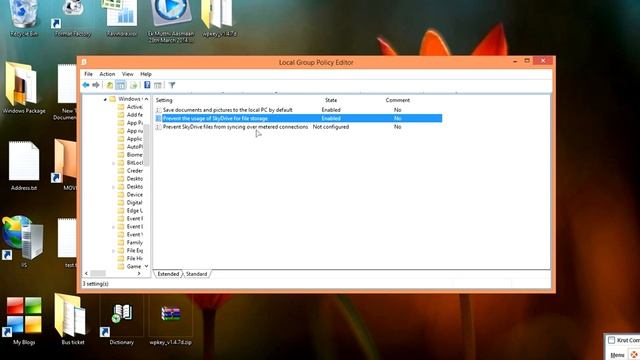The image size is (640, 360).
Task: Click the tree horizontal scrollbar thumb
Action: point(98,273)
